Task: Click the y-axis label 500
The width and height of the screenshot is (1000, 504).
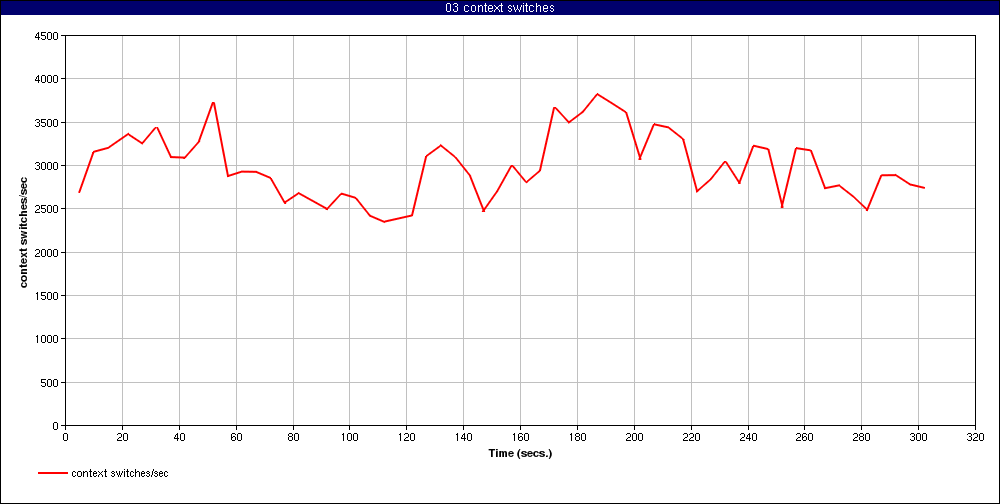Action: coord(51,382)
